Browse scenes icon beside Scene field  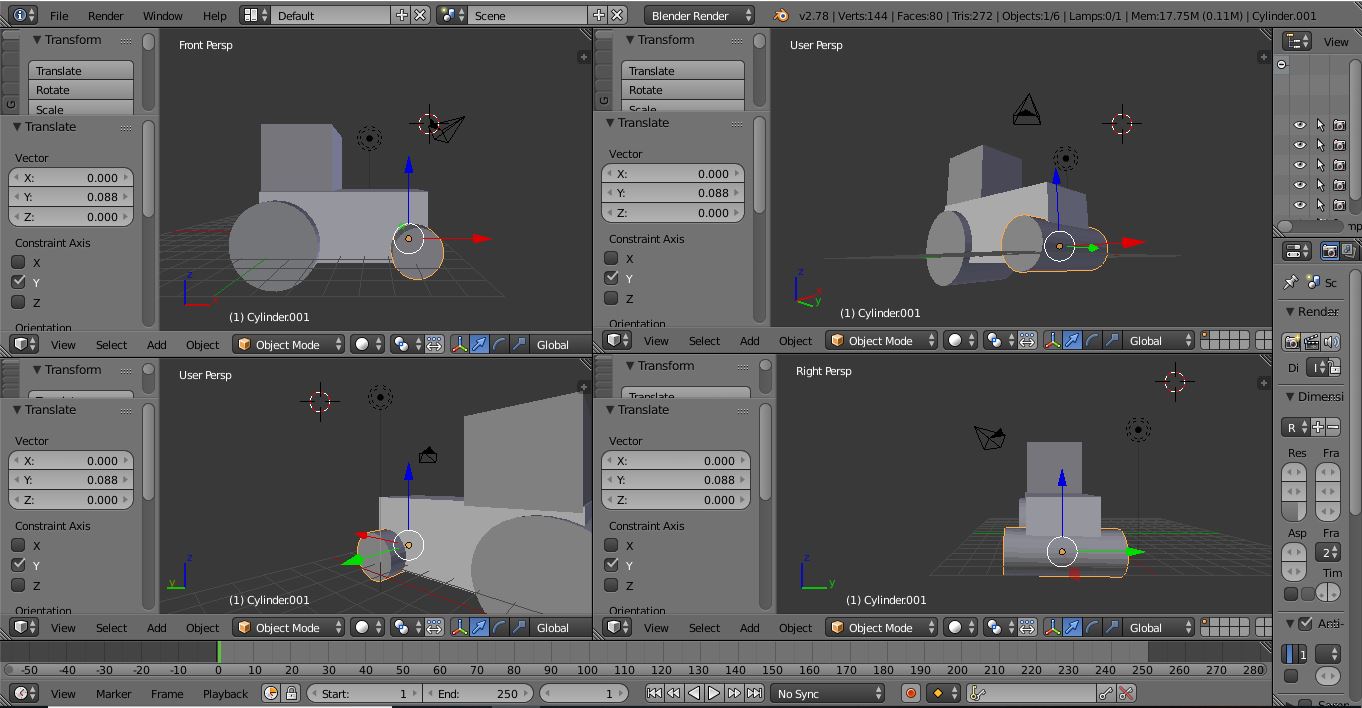[452, 15]
